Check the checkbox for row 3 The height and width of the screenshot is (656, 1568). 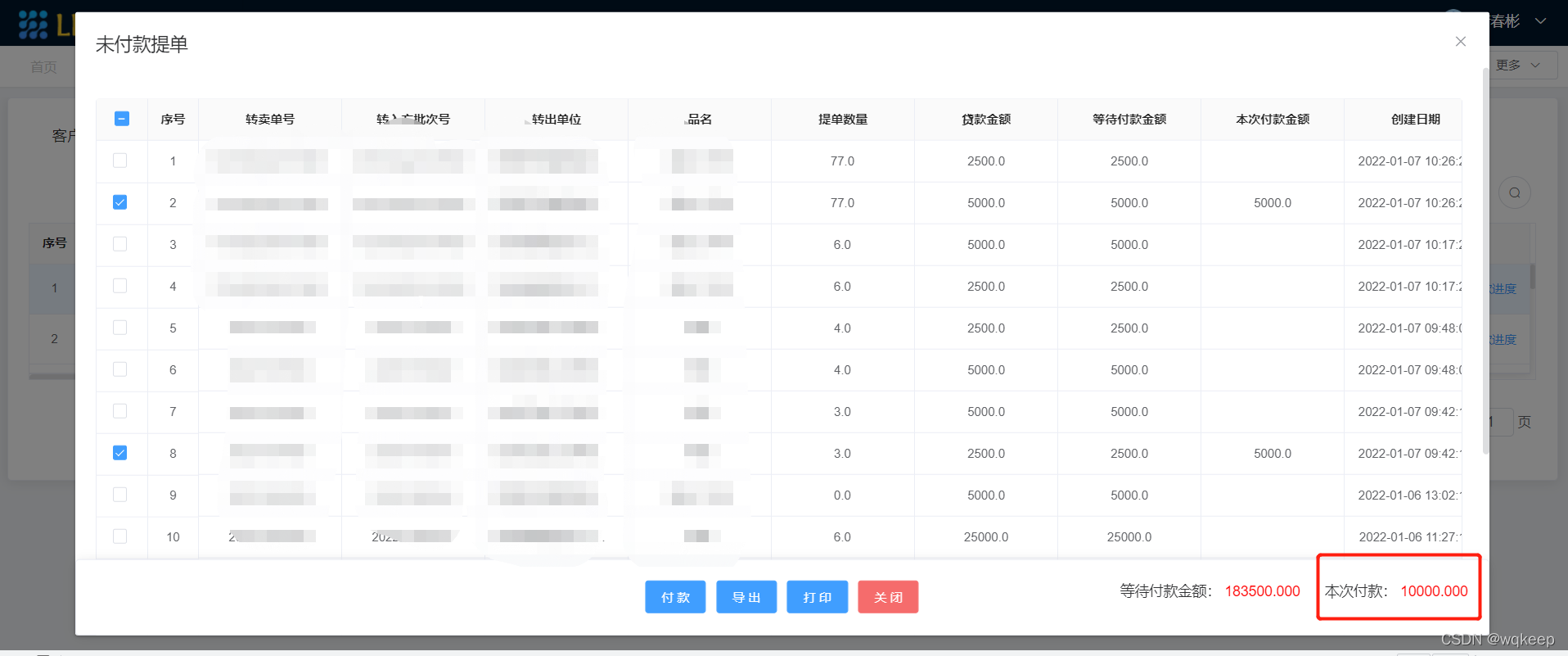[x=120, y=244]
